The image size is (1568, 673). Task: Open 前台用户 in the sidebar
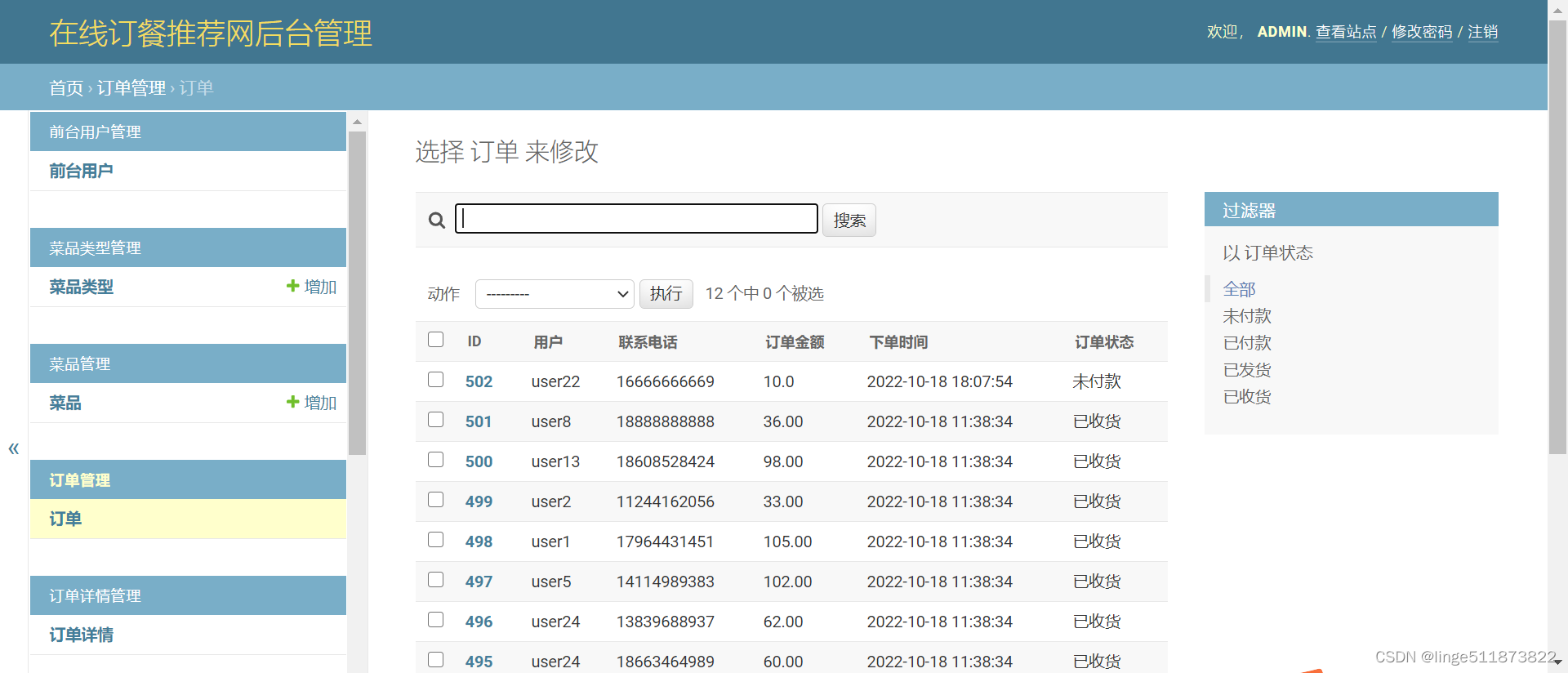tap(81, 171)
